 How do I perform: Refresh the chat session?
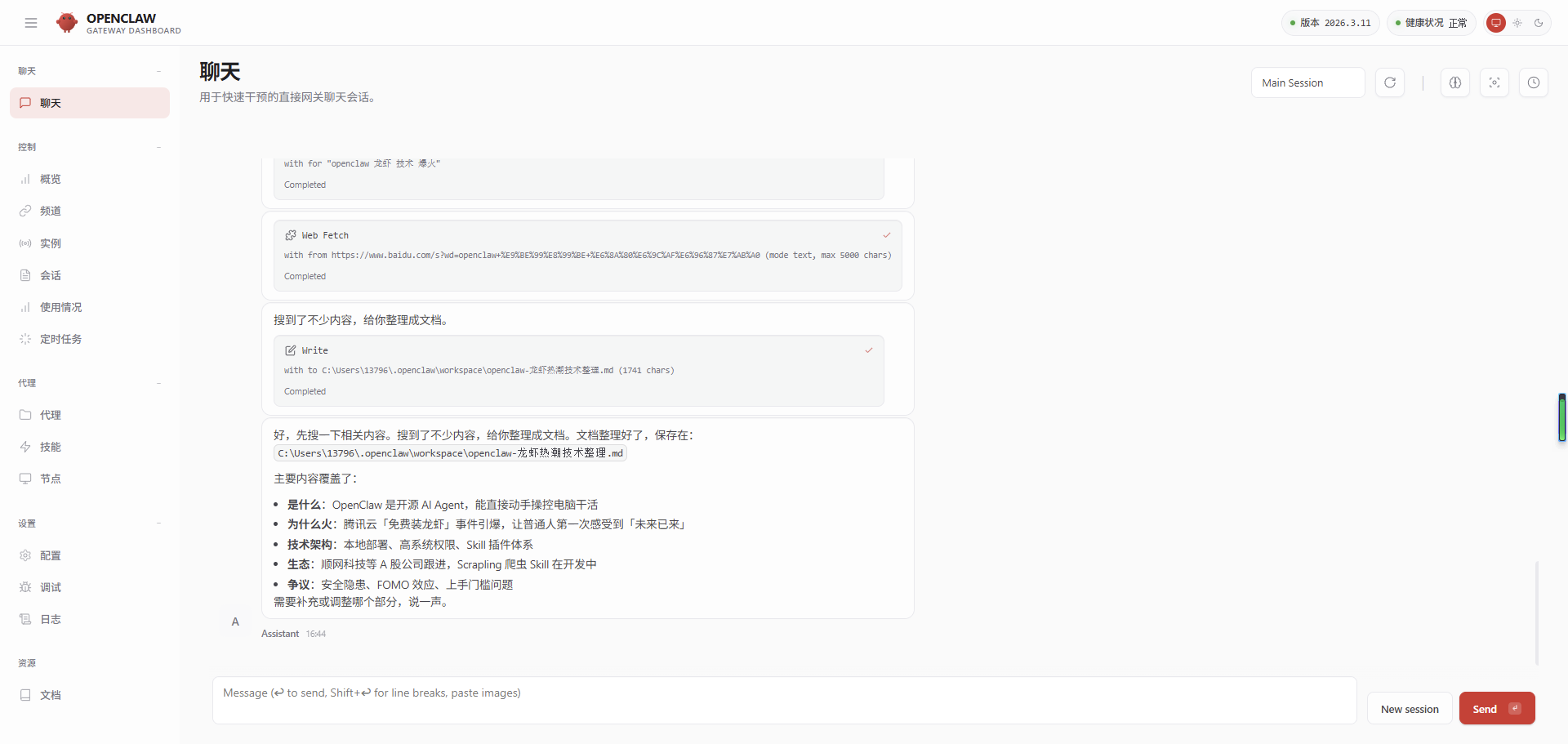click(x=1390, y=82)
